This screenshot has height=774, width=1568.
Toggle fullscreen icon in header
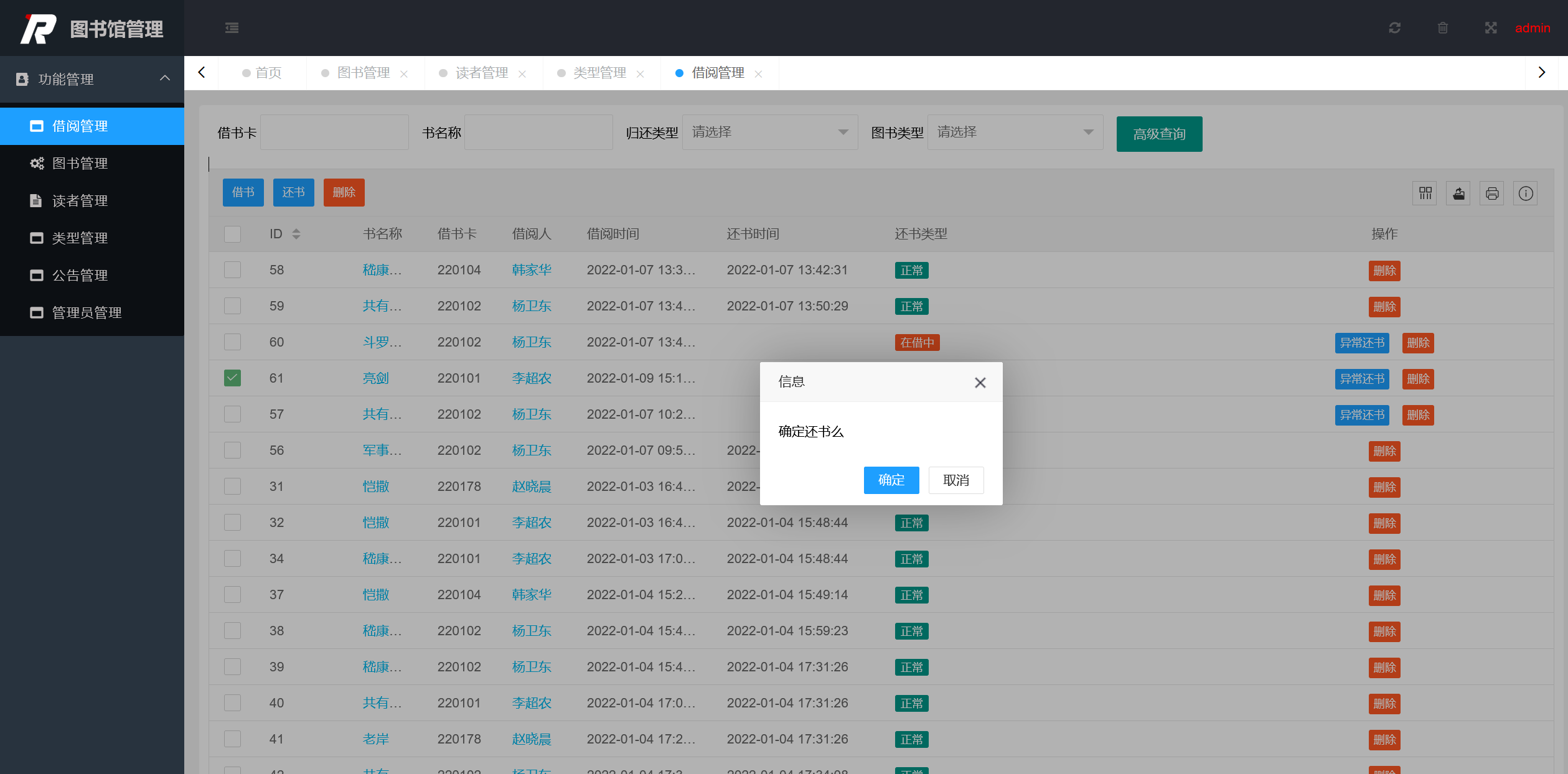1490,28
